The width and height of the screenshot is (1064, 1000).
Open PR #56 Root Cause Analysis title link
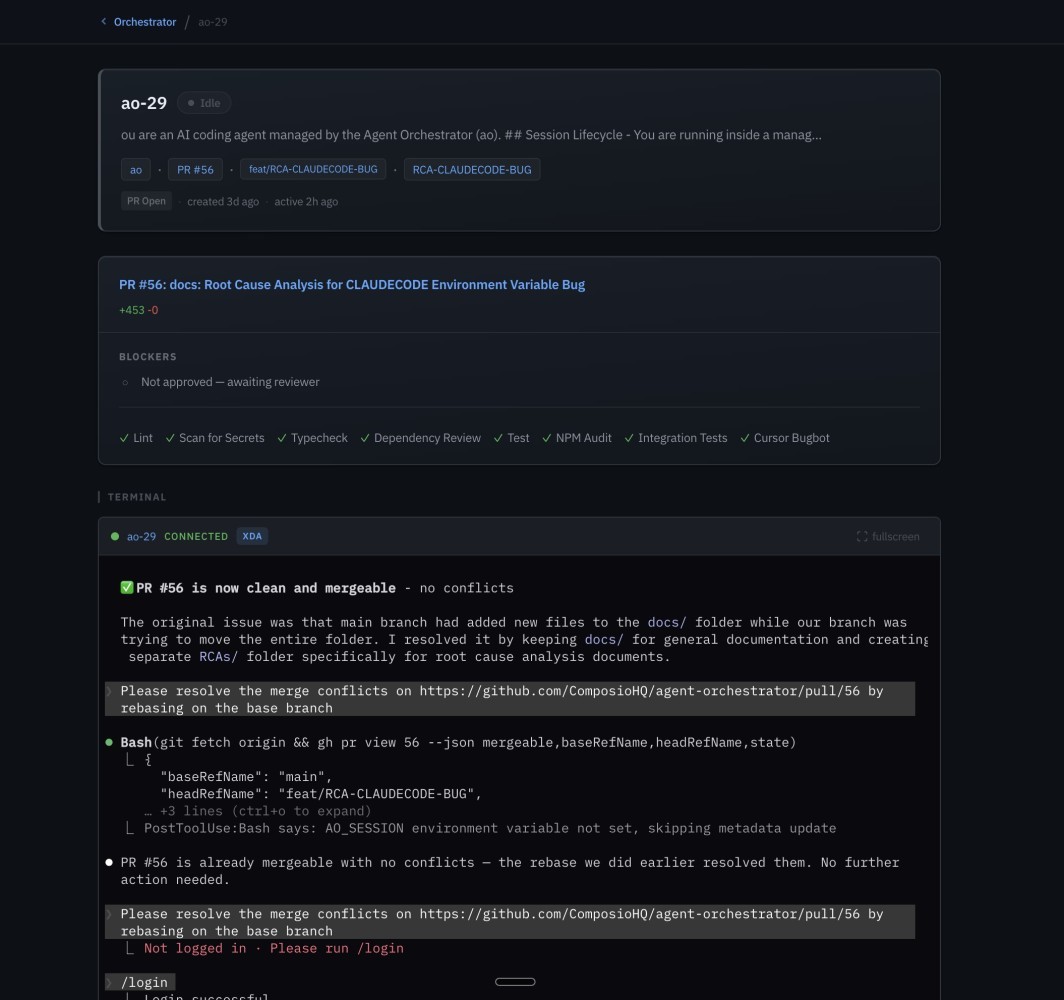click(352, 285)
